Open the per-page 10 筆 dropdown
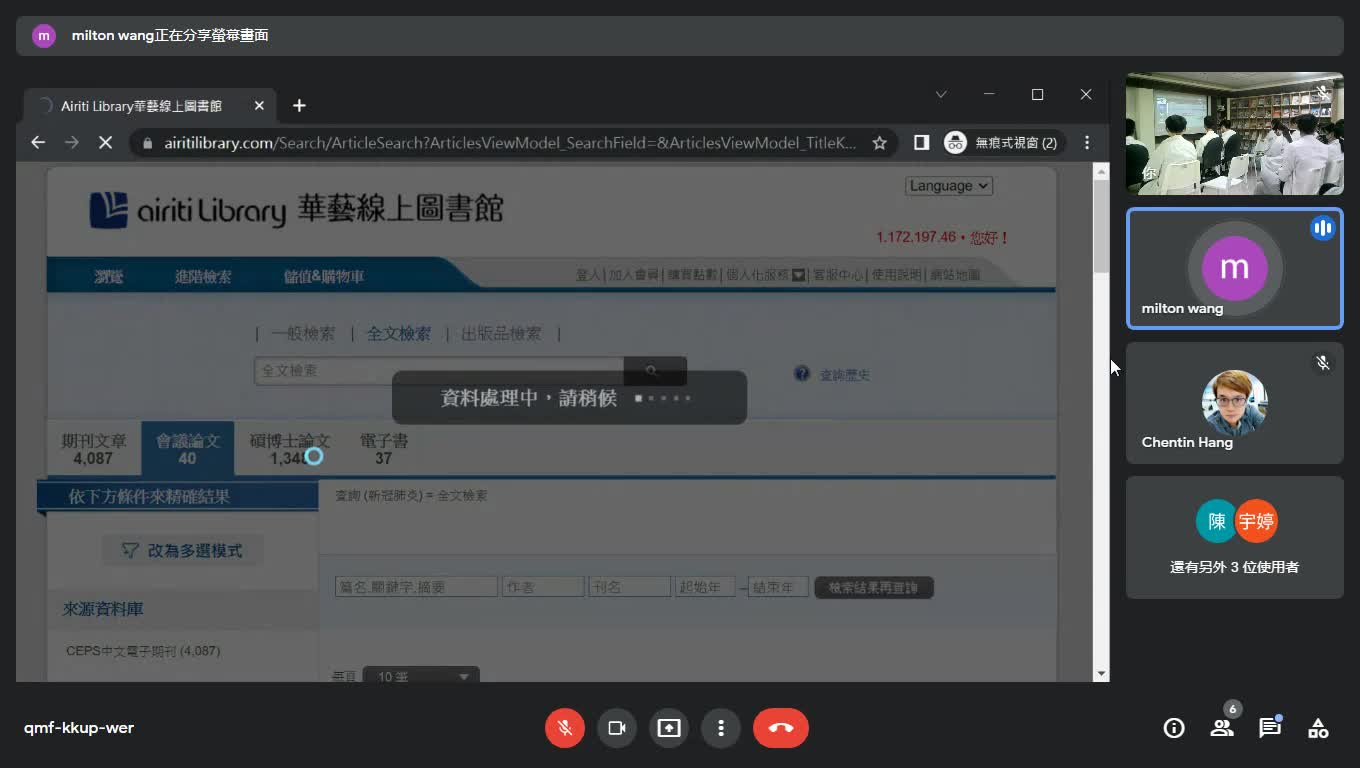1360x768 pixels. tap(421, 676)
